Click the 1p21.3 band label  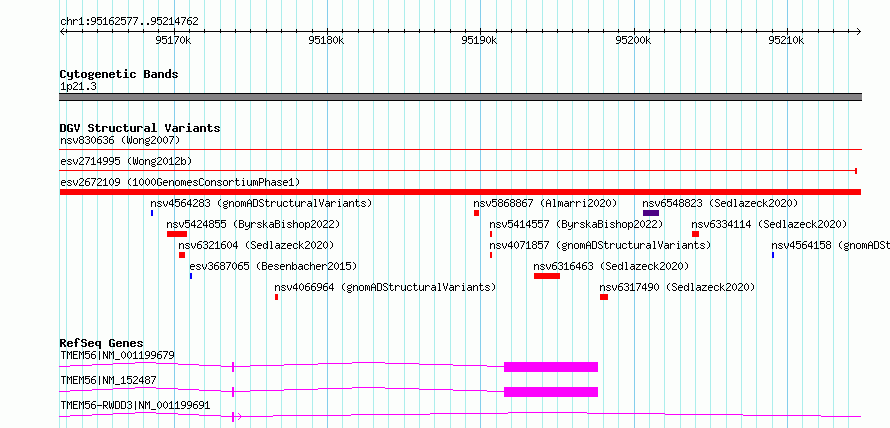(78, 87)
